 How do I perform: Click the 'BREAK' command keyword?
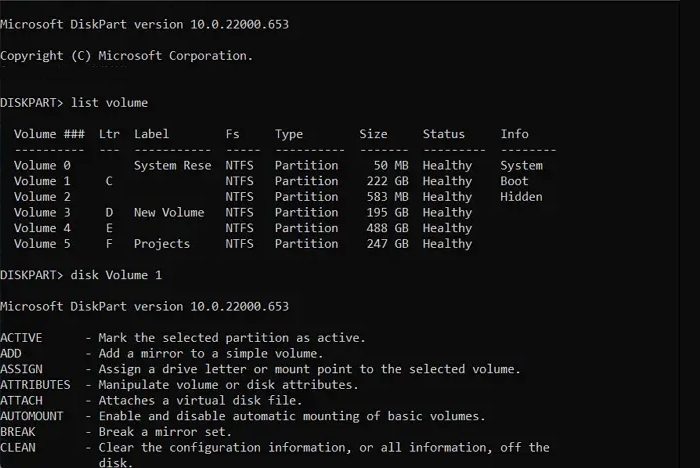click(x=18, y=432)
